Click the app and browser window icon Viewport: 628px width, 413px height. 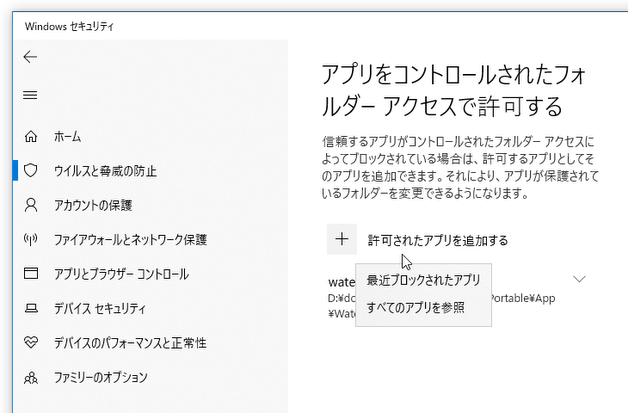[x=31, y=274]
